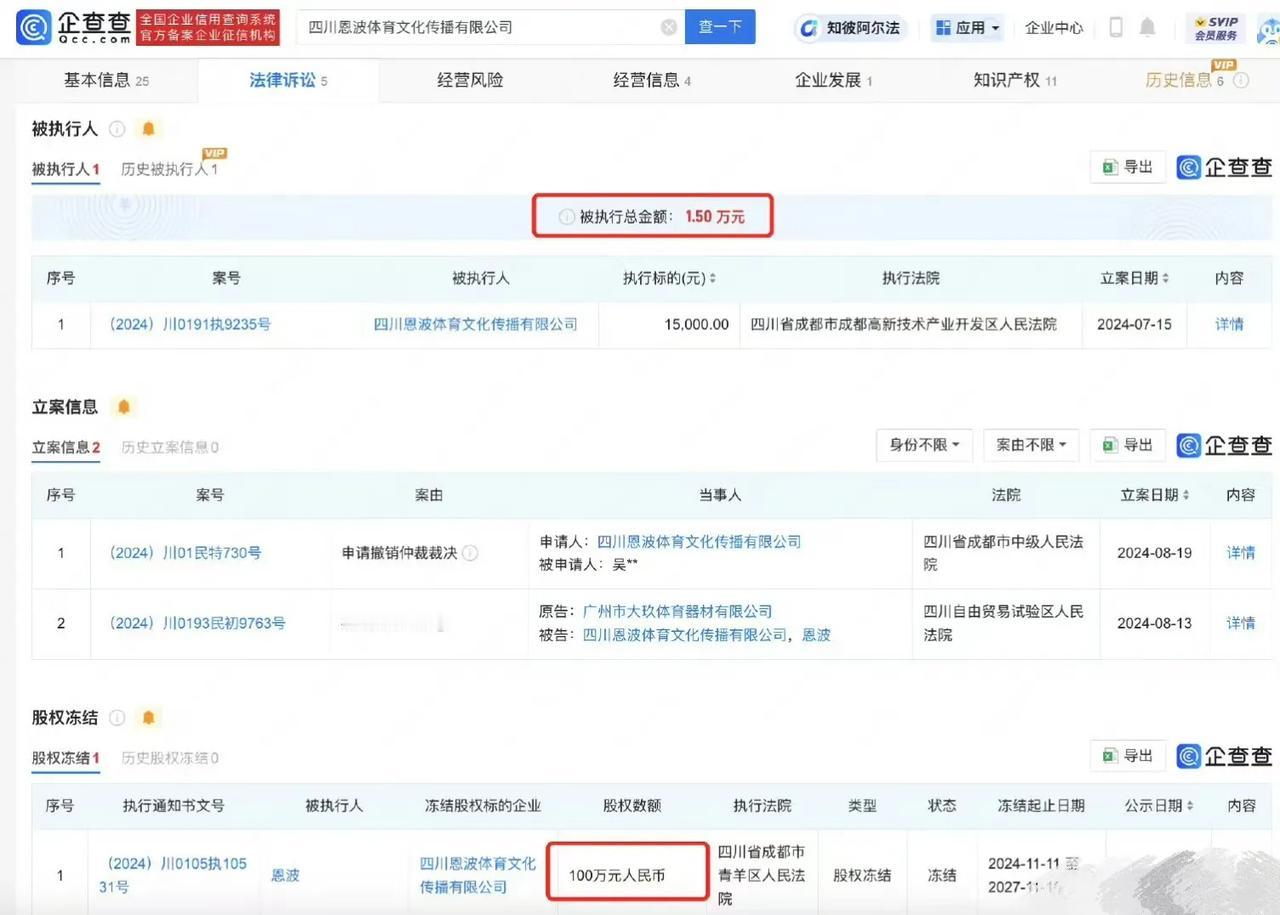Open notice (2024)川0105执10531号
This screenshot has width=1280, height=915.
pyautogui.click(x=172, y=875)
